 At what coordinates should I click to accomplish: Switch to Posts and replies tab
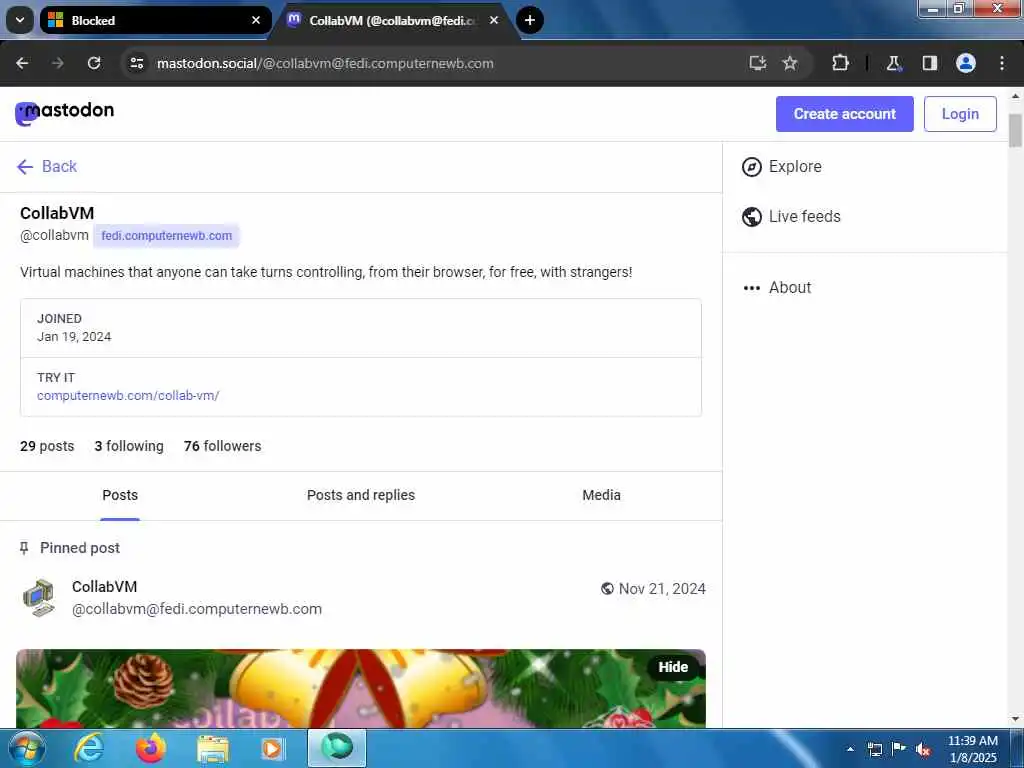point(361,495)
